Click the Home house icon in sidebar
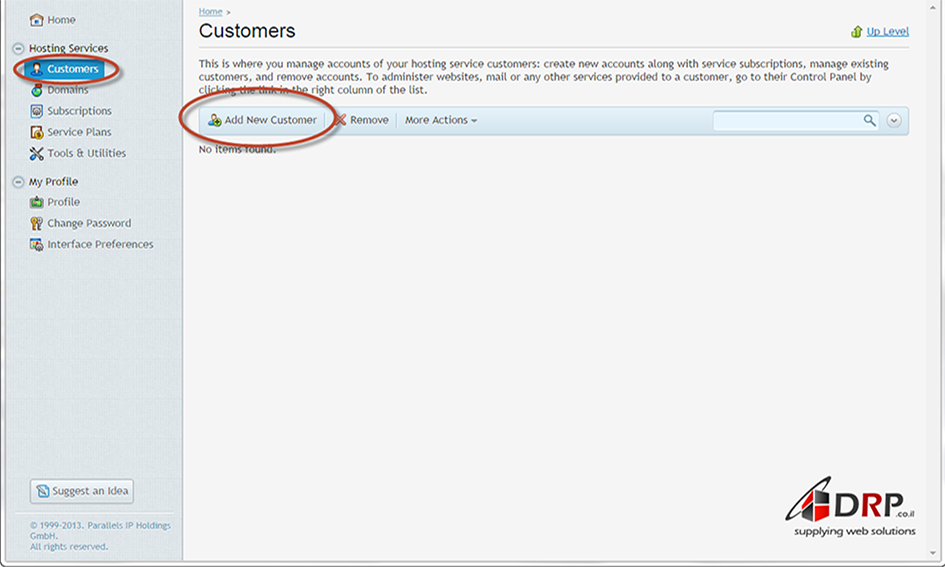This screenshot has width=945, height=567. pyautogui.click(x=37, y=20)
